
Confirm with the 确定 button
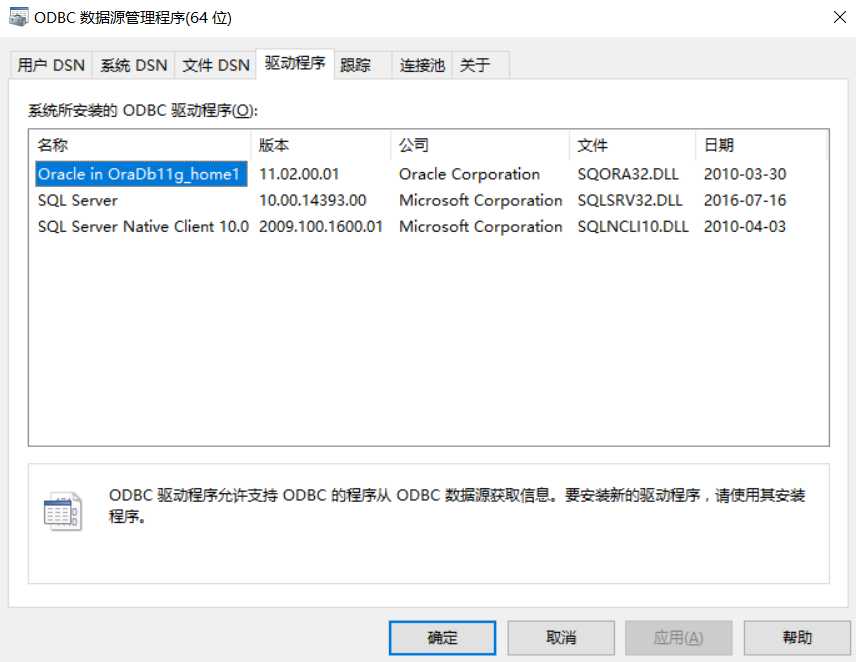(442, 637)
